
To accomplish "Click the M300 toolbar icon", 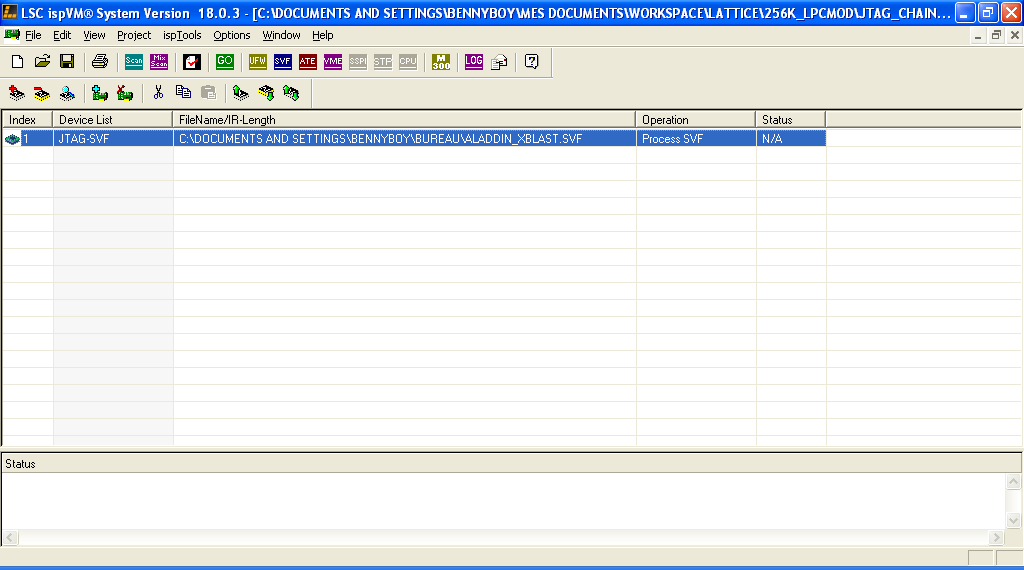I will point(441,61).
